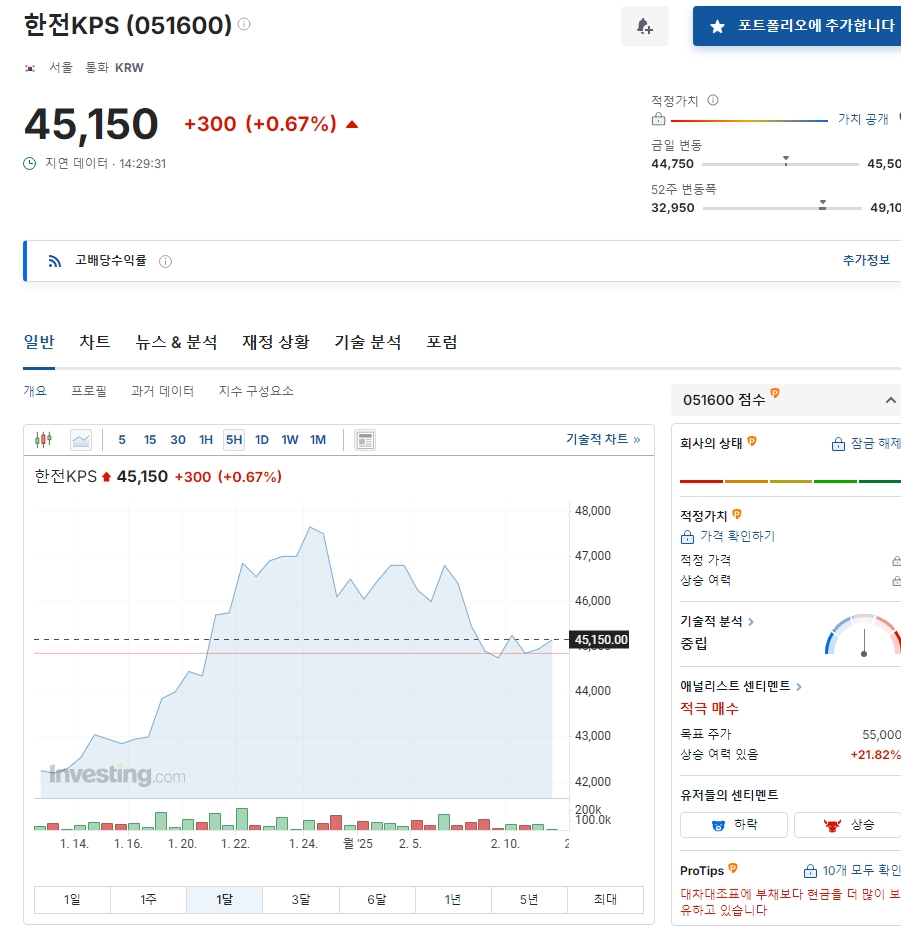Set chart interval to 1M
901x939 pixels.
point(318,440)
